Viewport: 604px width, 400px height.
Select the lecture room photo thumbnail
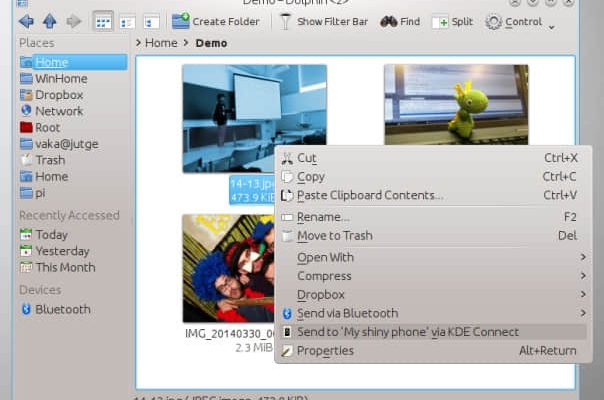click(x=255, y=118)
